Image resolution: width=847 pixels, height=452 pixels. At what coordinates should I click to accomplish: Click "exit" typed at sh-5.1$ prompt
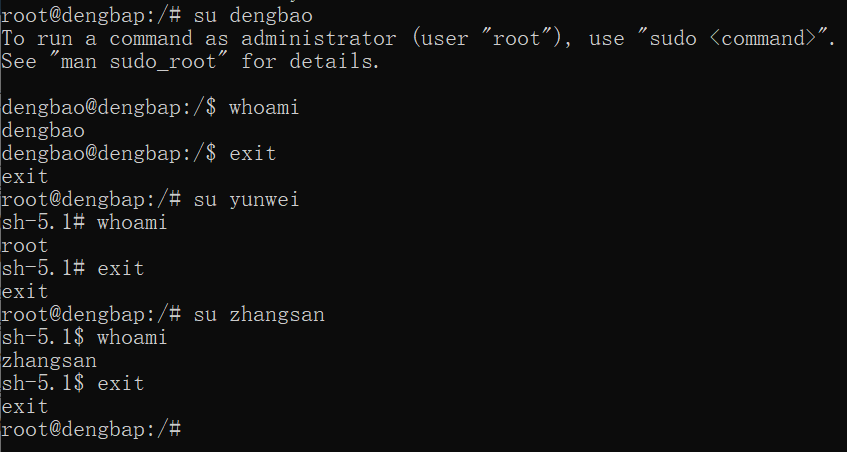(120, 383)
